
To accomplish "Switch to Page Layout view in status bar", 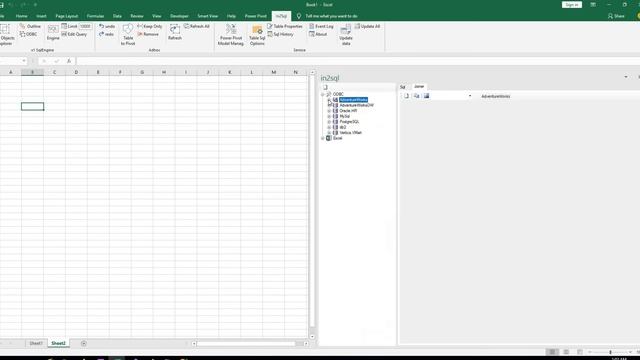I will (566, 352).
